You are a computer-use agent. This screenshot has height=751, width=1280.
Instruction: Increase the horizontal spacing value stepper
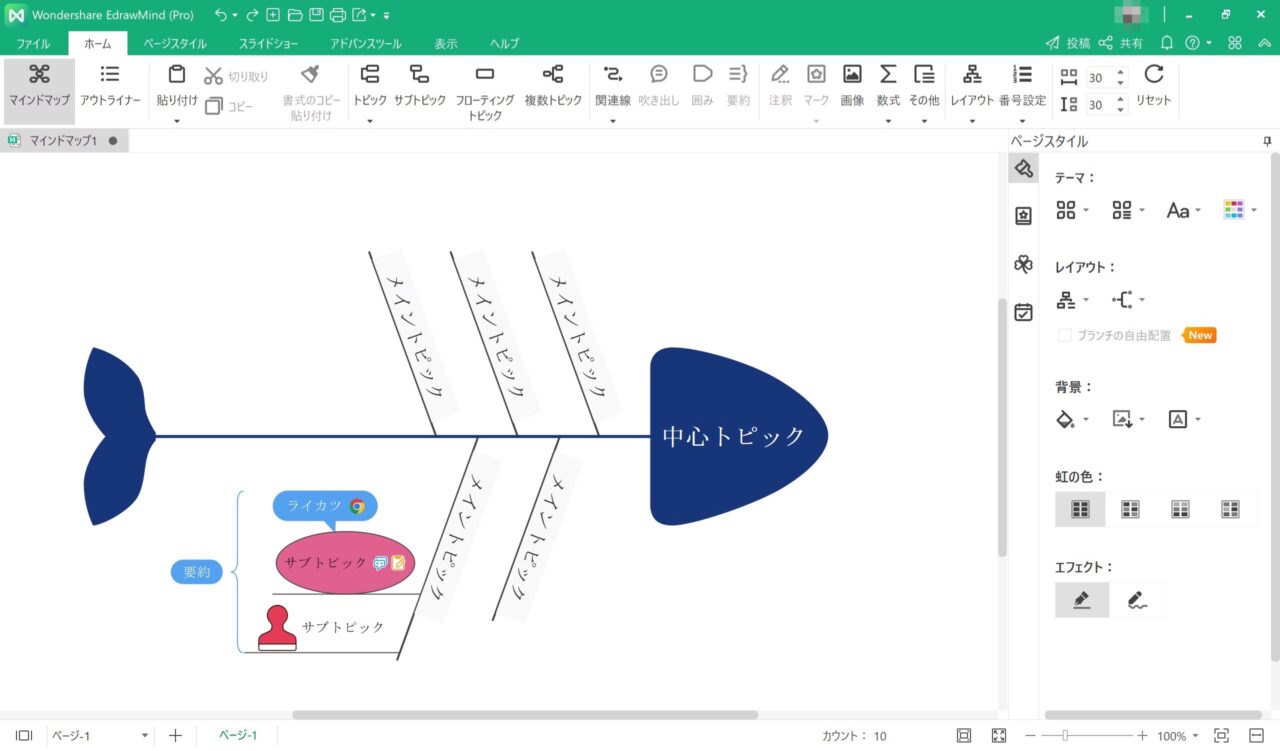click(x=1121, y=72)
